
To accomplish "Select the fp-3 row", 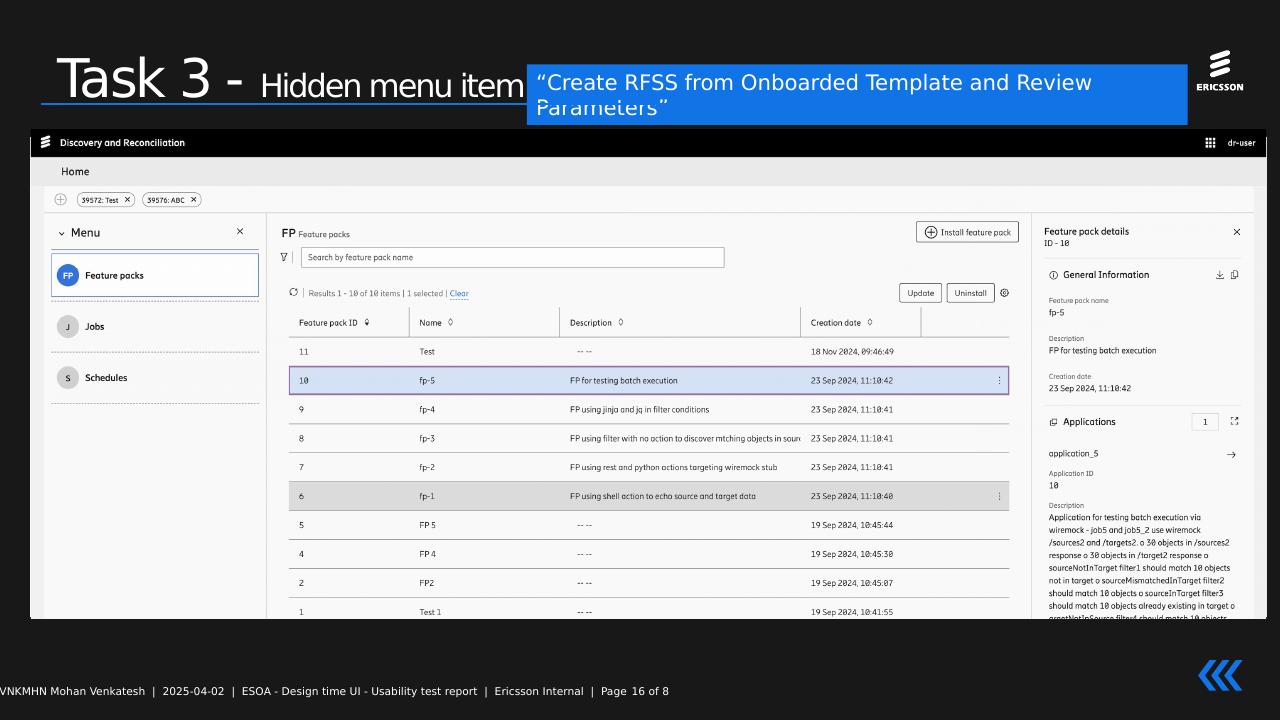I will (649, 439).
